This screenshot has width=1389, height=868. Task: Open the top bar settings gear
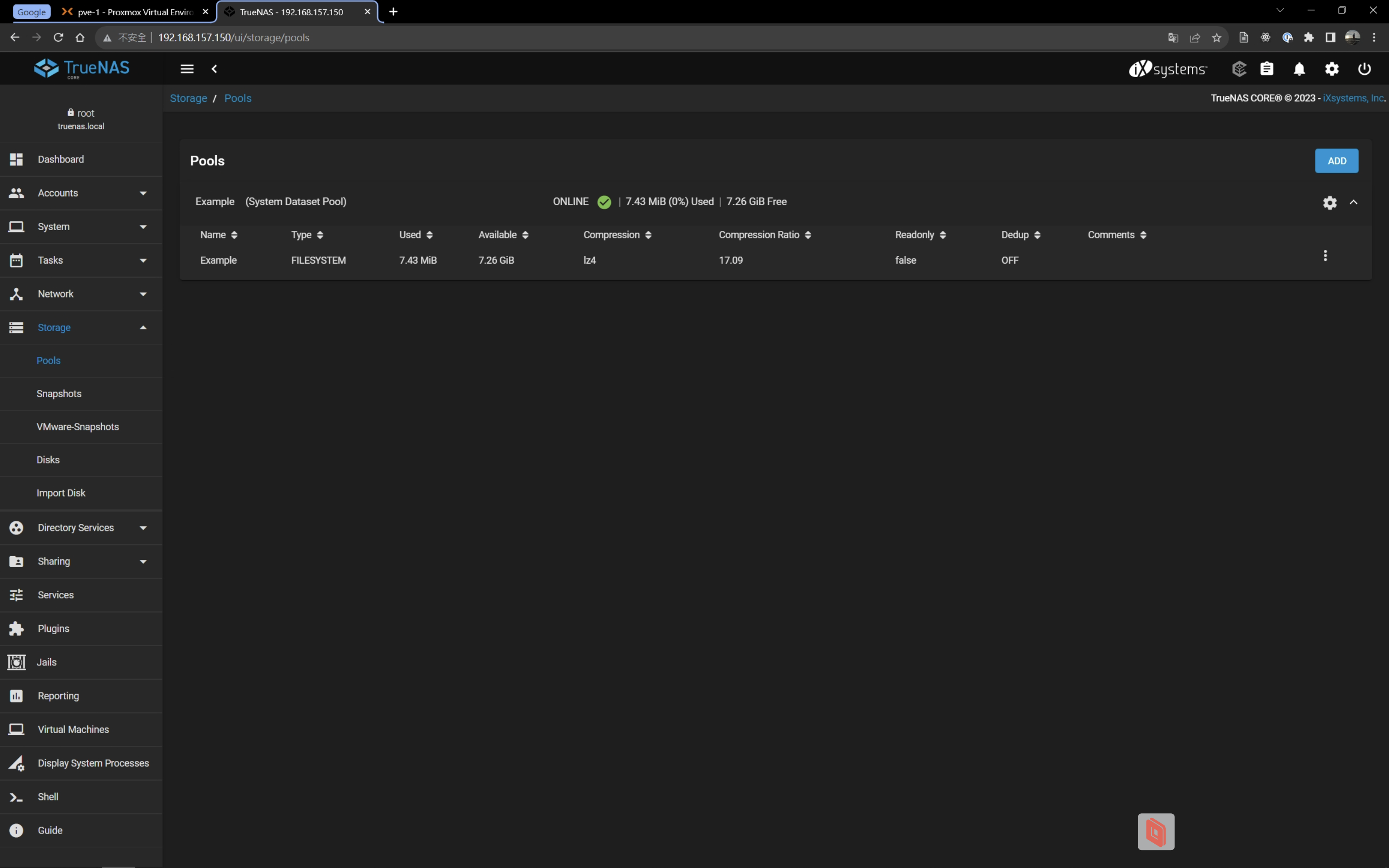[x=1332, y=69]
